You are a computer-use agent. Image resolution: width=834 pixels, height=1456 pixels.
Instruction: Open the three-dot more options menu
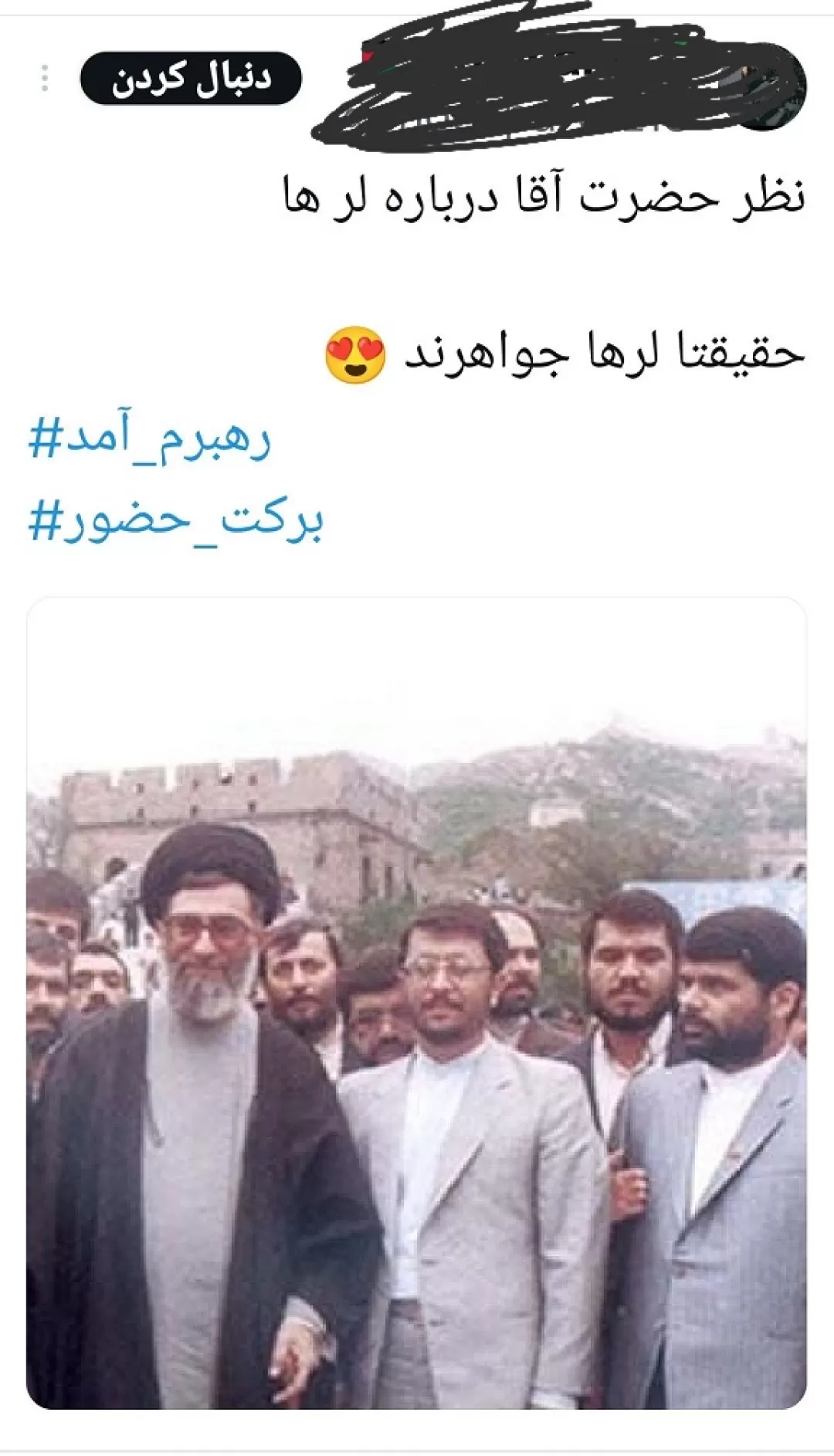coord(44,78)
